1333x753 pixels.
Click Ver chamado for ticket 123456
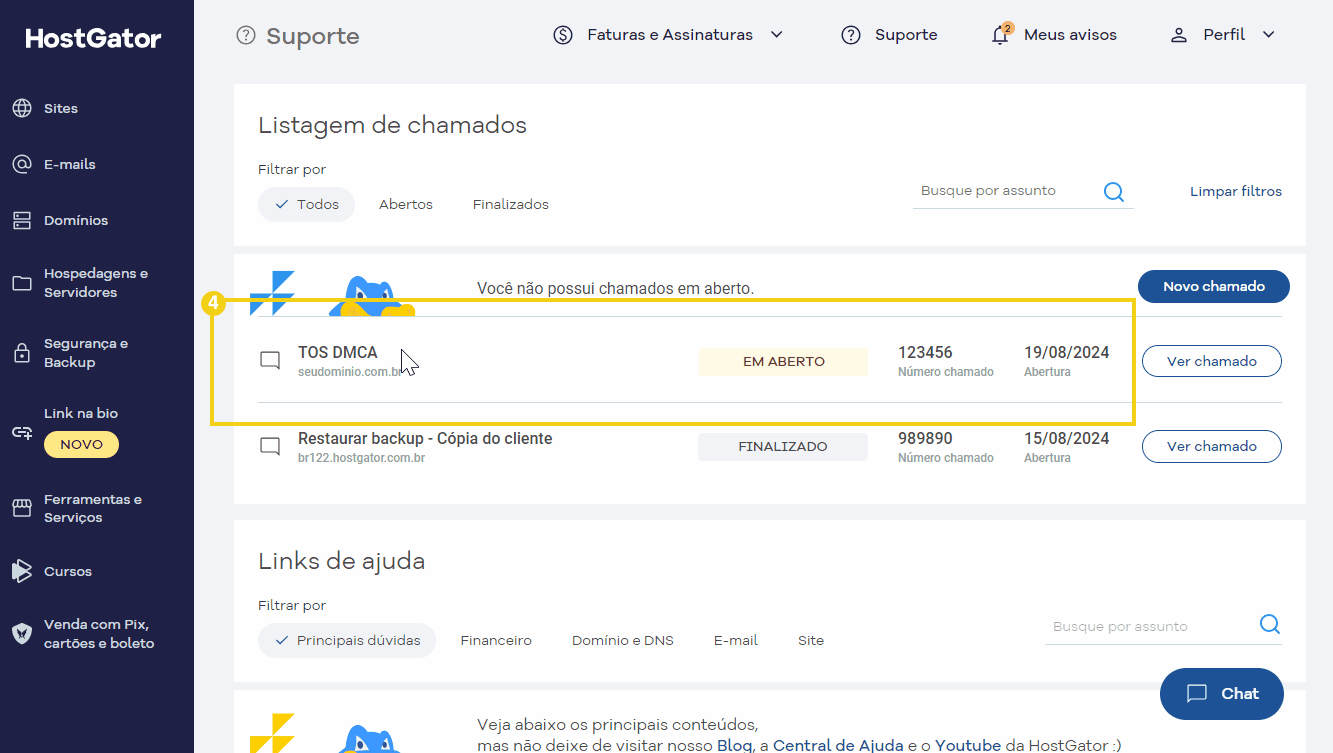click(x=1212, y=361)
